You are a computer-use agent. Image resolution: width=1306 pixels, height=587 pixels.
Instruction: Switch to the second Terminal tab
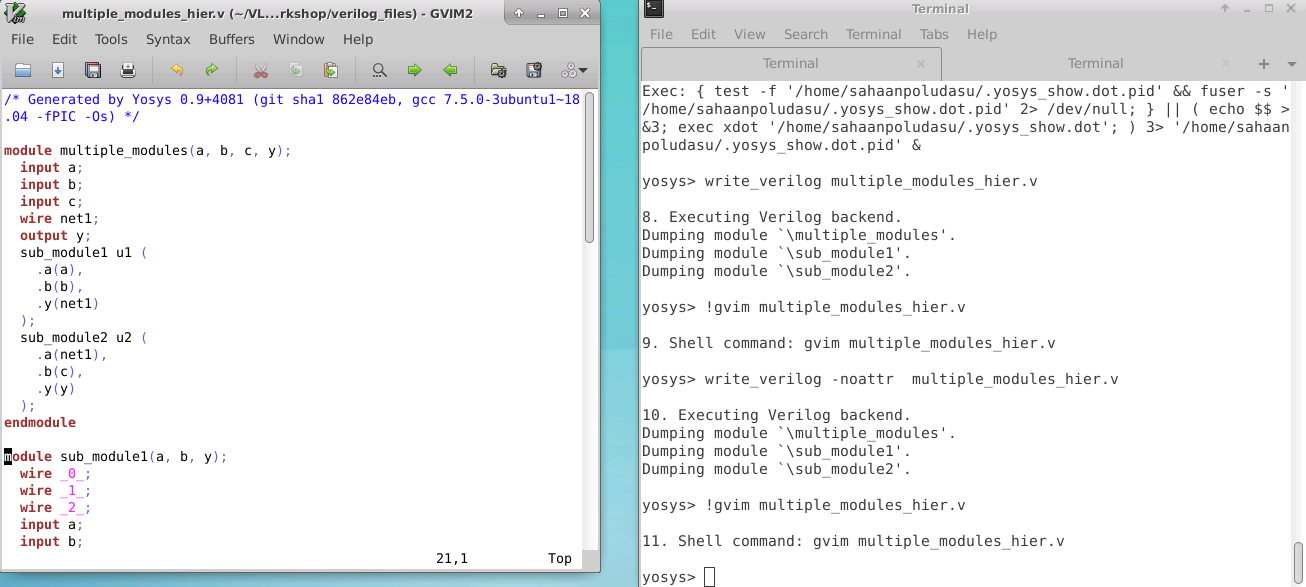(x=1095, y=63)
